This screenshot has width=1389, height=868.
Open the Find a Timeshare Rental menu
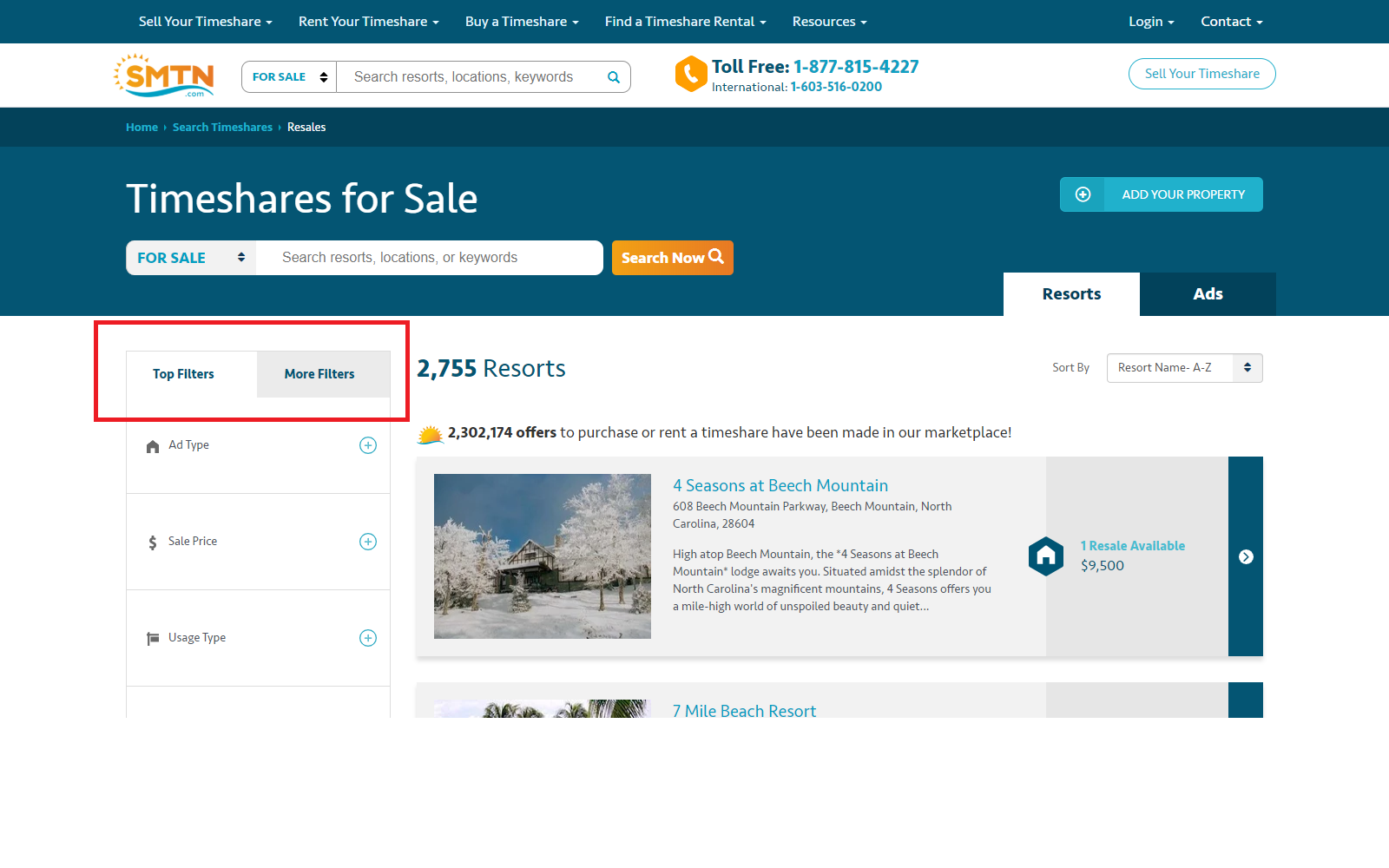point(686,22)
